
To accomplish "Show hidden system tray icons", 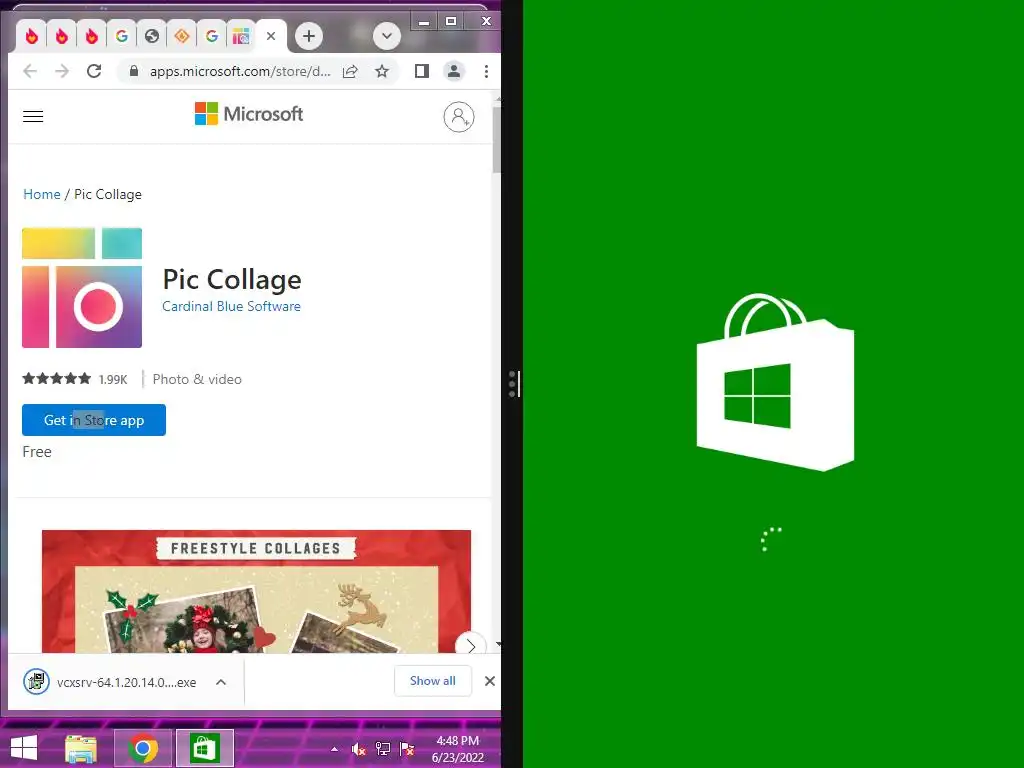I will (x=334, y=749).
